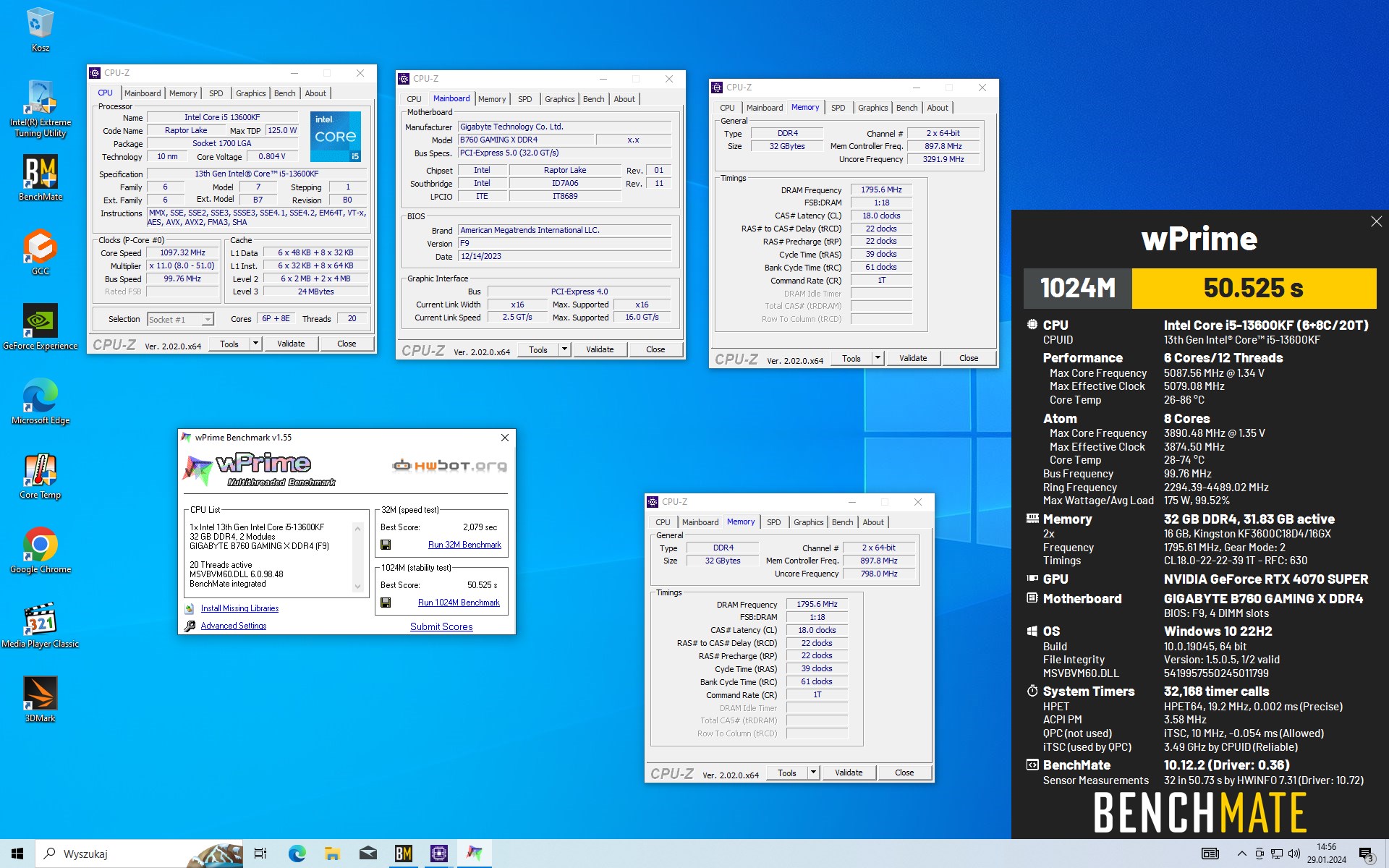
Task: Open File Explorer from the taskbar
Action: 332,854
